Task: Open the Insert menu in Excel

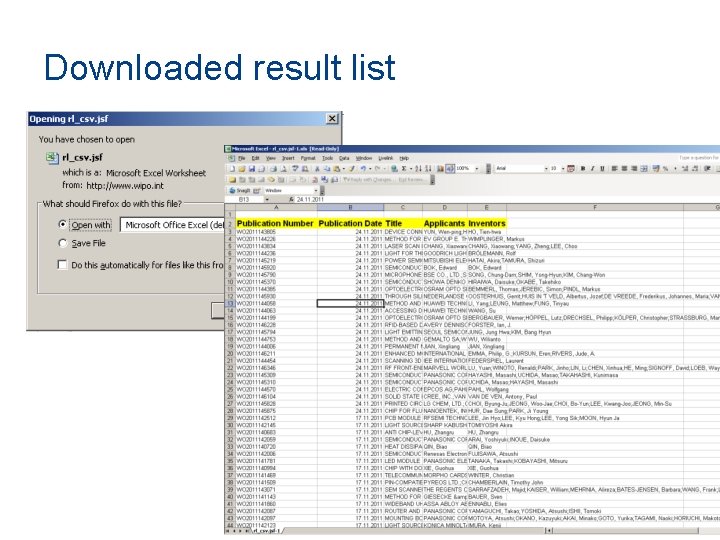Action: 288,158
